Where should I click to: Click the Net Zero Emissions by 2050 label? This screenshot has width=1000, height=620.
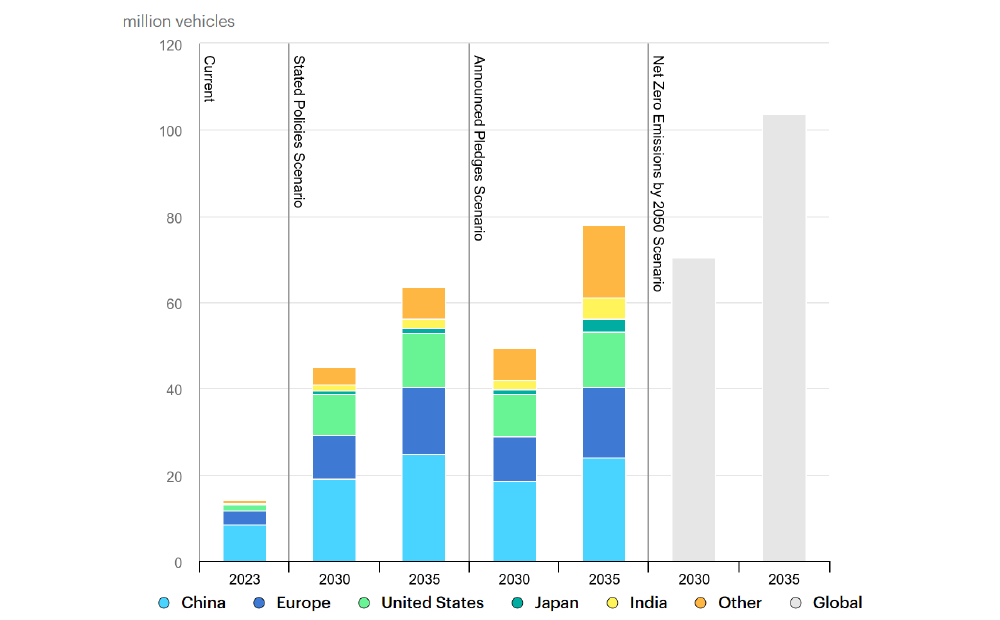pos(658,172)
